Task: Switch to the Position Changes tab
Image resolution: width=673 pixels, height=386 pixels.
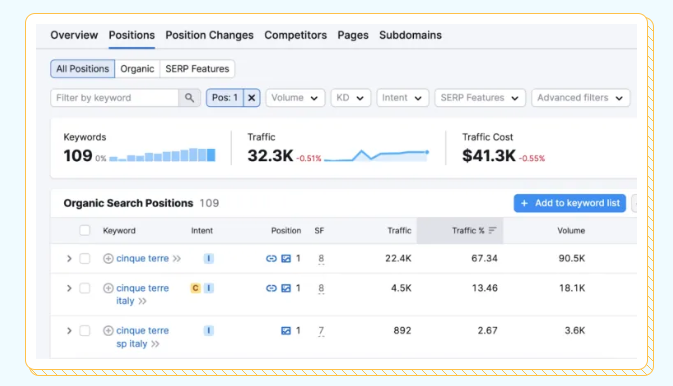Action: coord(209,35)
